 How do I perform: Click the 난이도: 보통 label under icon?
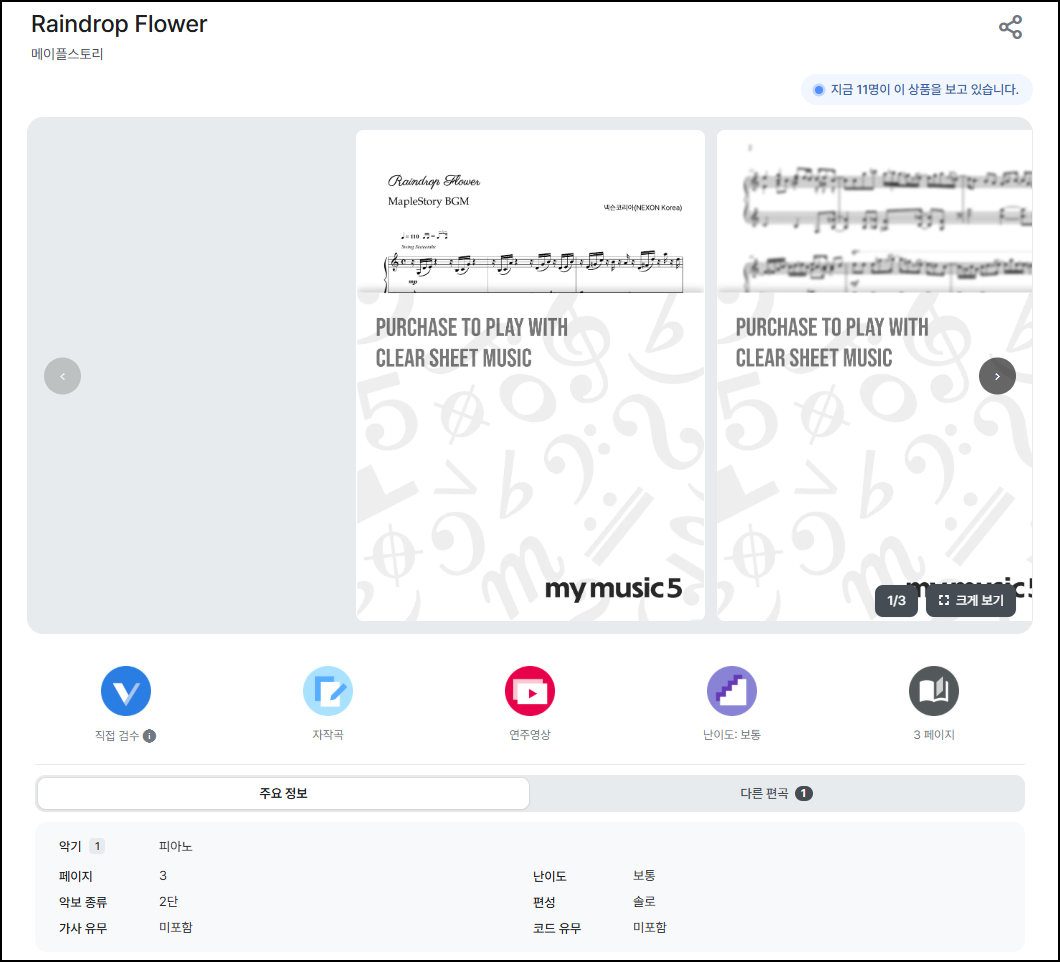[731, 735]
